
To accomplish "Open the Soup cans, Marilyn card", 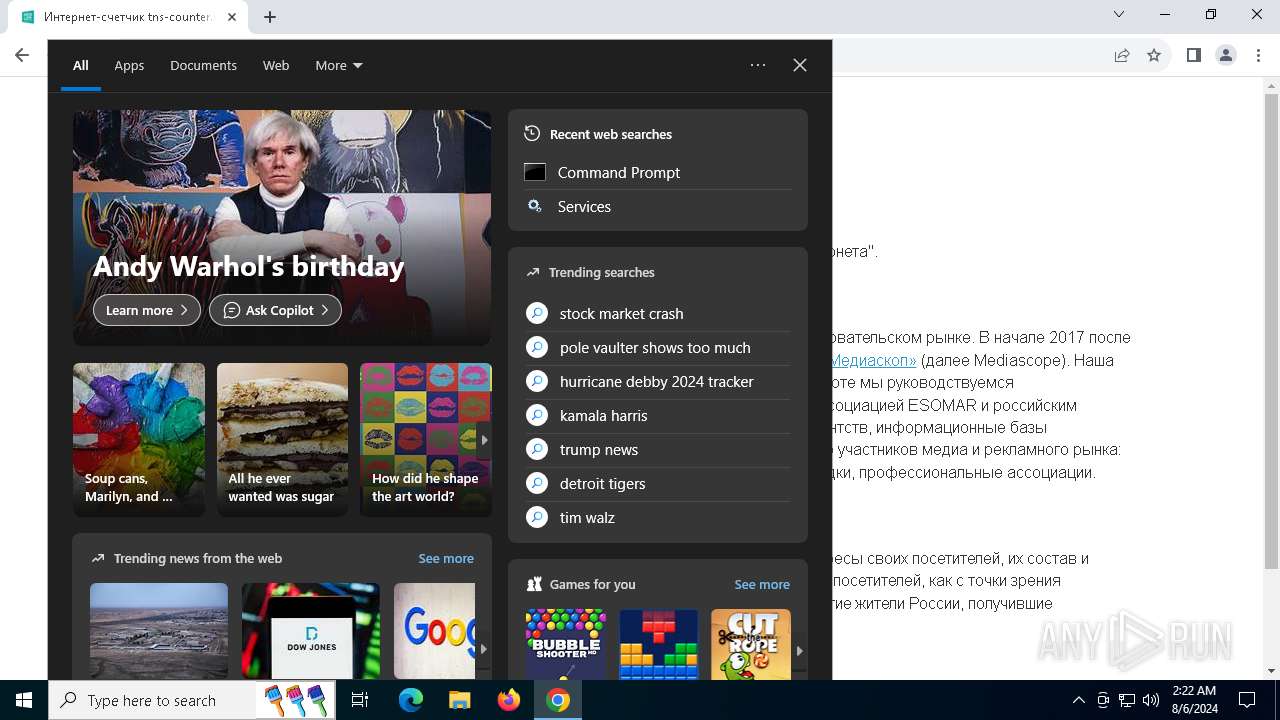I will pyautogui.click(x=139, y=440).
